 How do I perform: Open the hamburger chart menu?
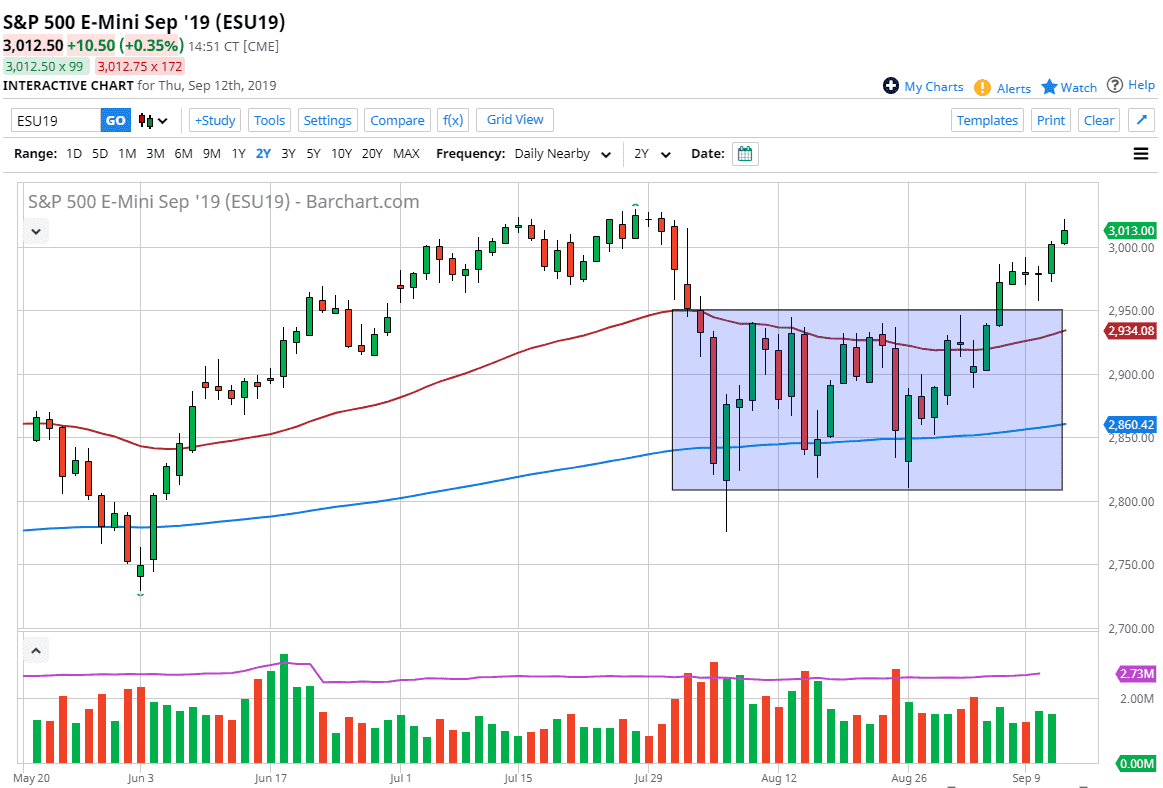1141,154
